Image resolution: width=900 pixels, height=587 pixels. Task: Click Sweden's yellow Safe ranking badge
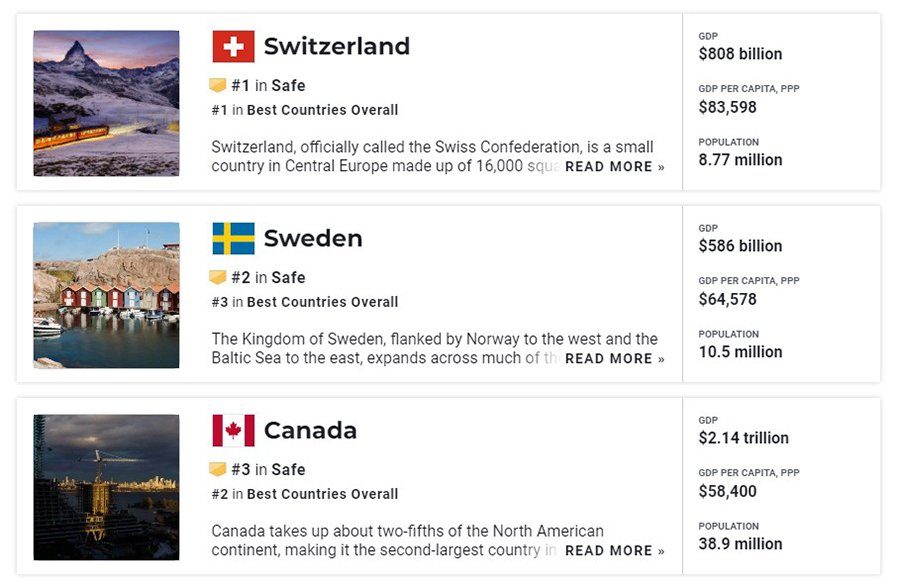point(218,277)
